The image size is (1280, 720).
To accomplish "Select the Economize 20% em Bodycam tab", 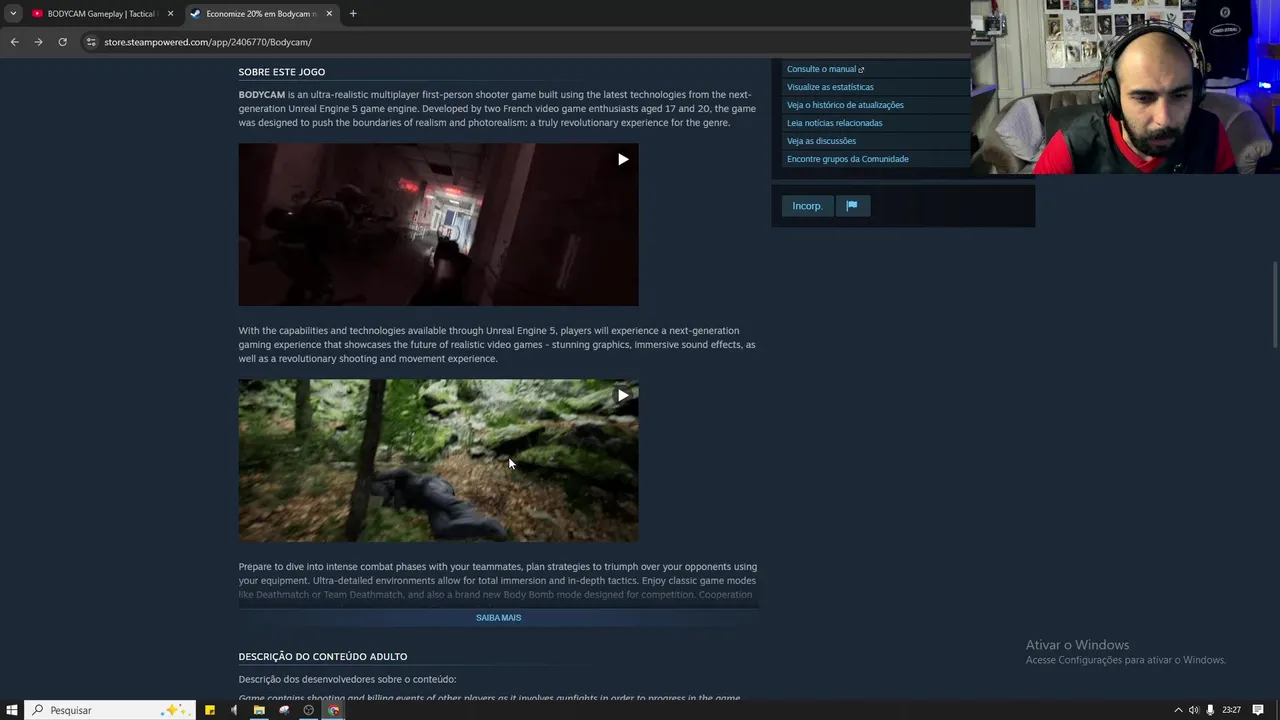I will 260,14.
